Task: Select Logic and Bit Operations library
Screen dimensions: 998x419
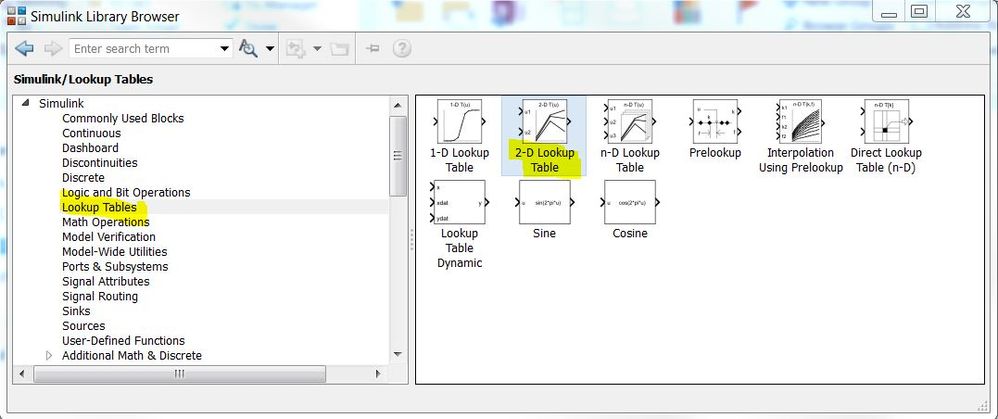Action: coord(126,192)
